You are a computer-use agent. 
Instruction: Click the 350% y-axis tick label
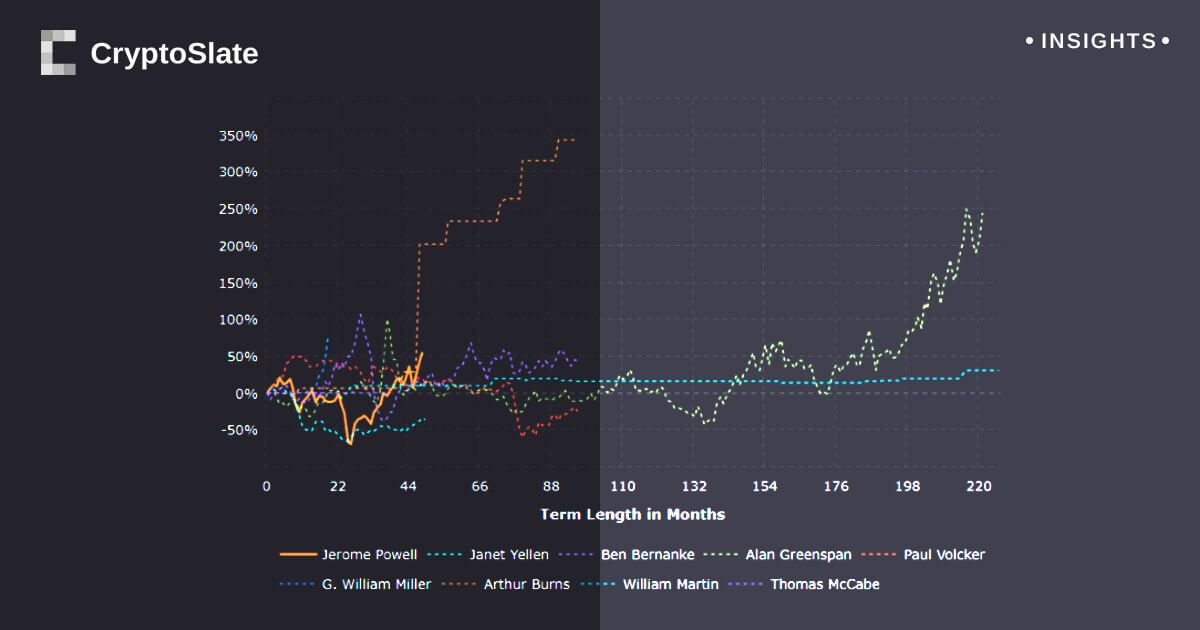[x=238, y=135]
